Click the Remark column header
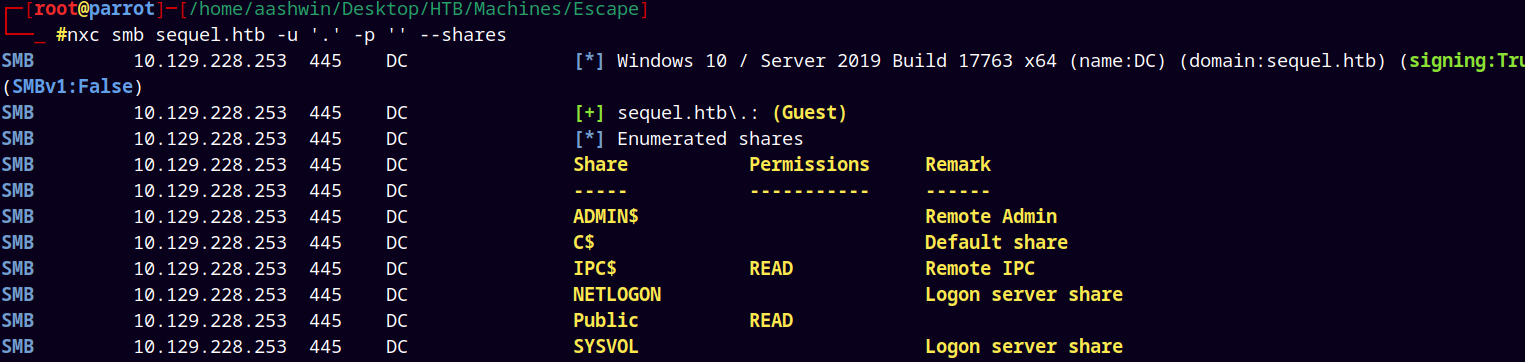 pyautogui.click(x=957, y=164)
